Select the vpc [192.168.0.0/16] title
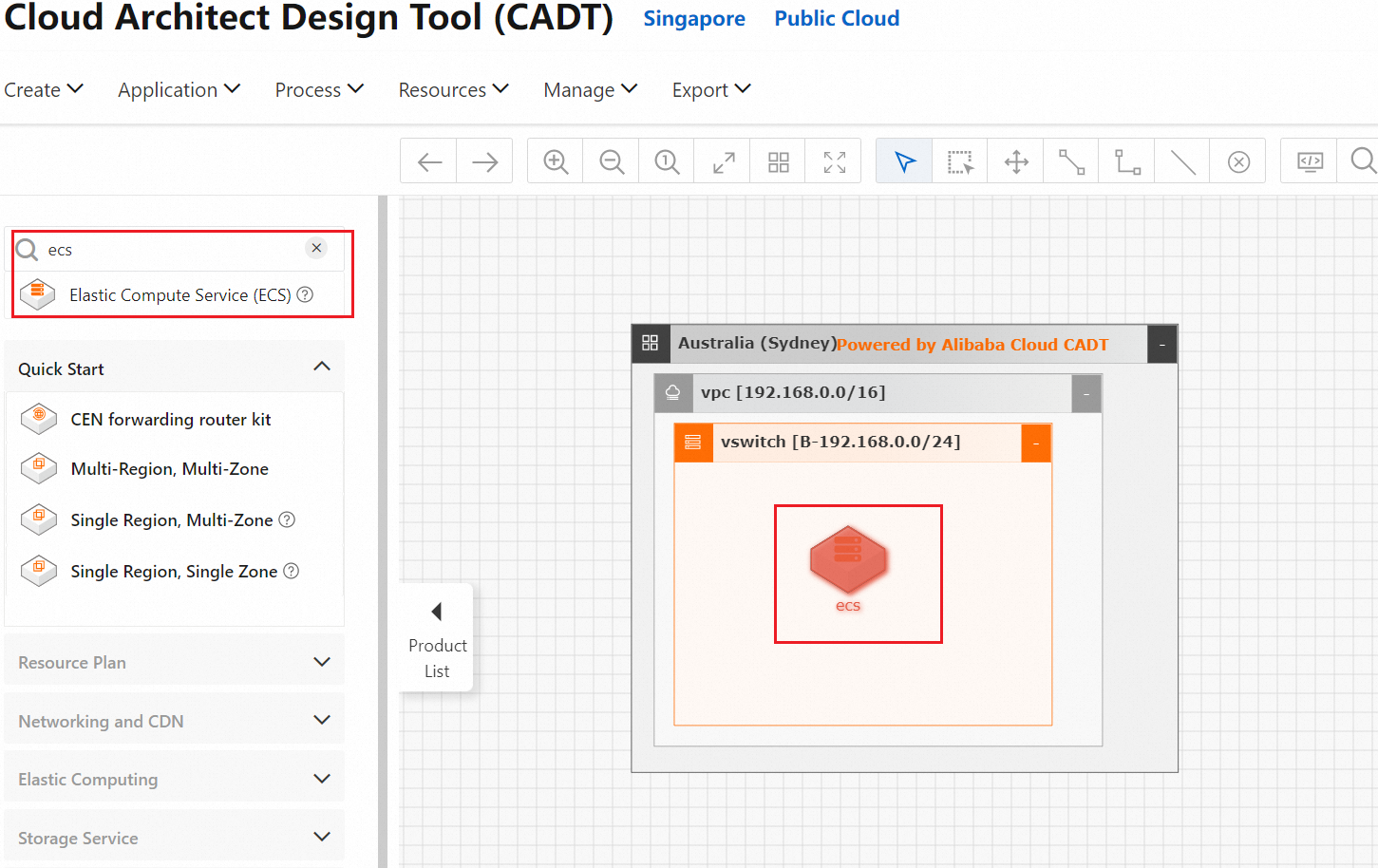 coord(793,392)
